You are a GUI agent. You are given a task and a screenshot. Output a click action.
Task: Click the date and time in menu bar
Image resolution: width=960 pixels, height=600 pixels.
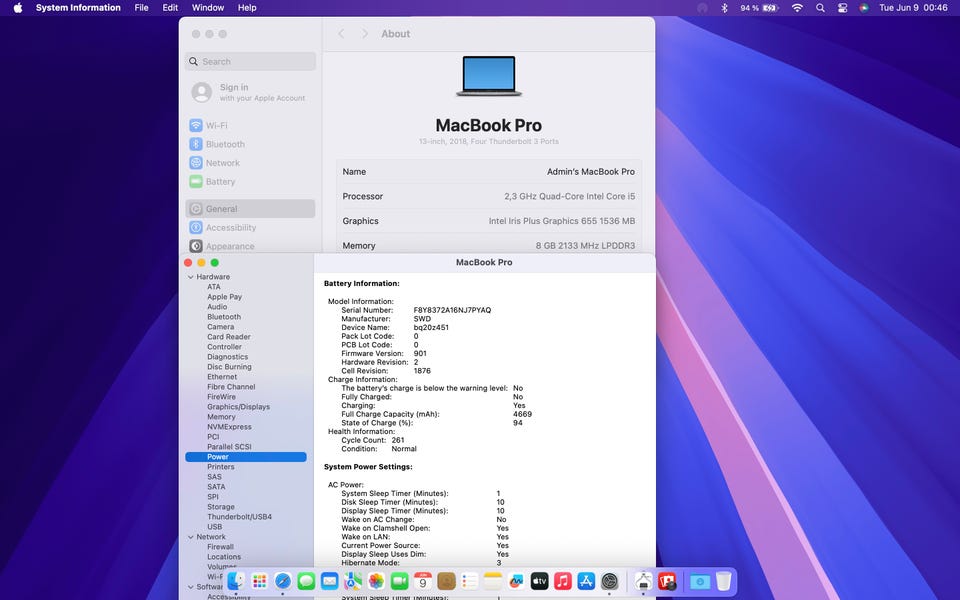[913, 8]
